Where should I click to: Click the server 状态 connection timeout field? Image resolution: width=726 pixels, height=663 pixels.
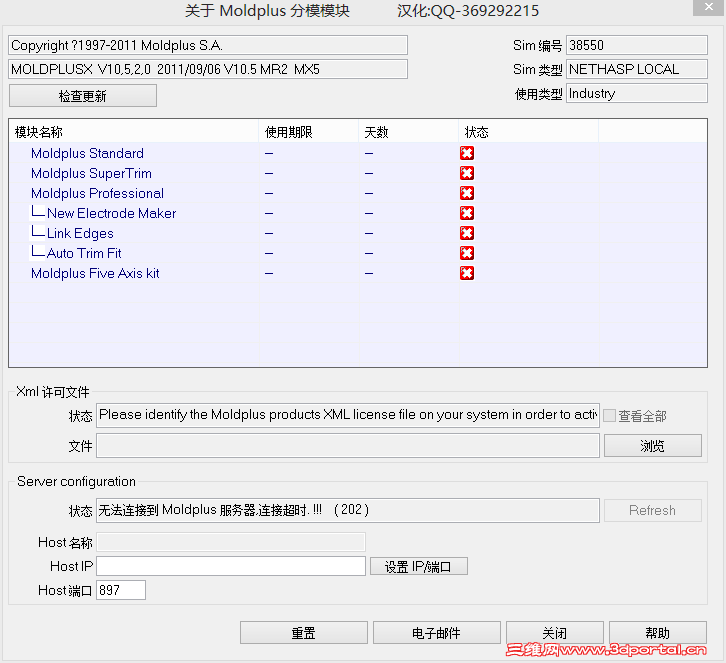(x=348, y=510)
